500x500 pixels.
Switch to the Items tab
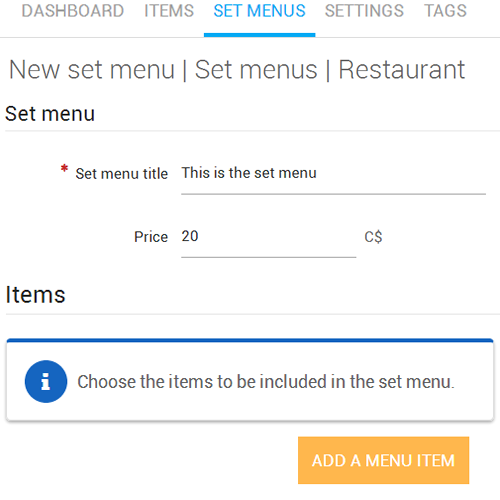click(169, 11)
